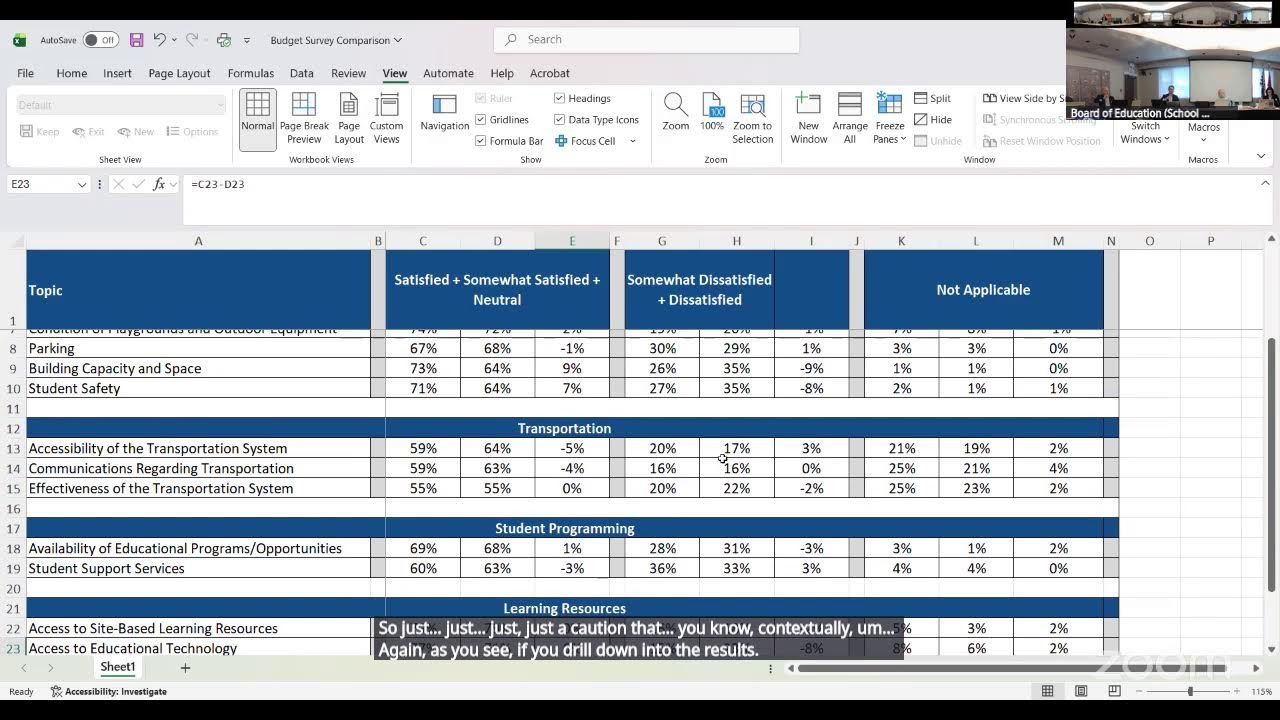Select Student Support Services cell
Image resolution: width=1280 pixels, height=720 pixels.
pyautogui.click(x=199, y=568)
